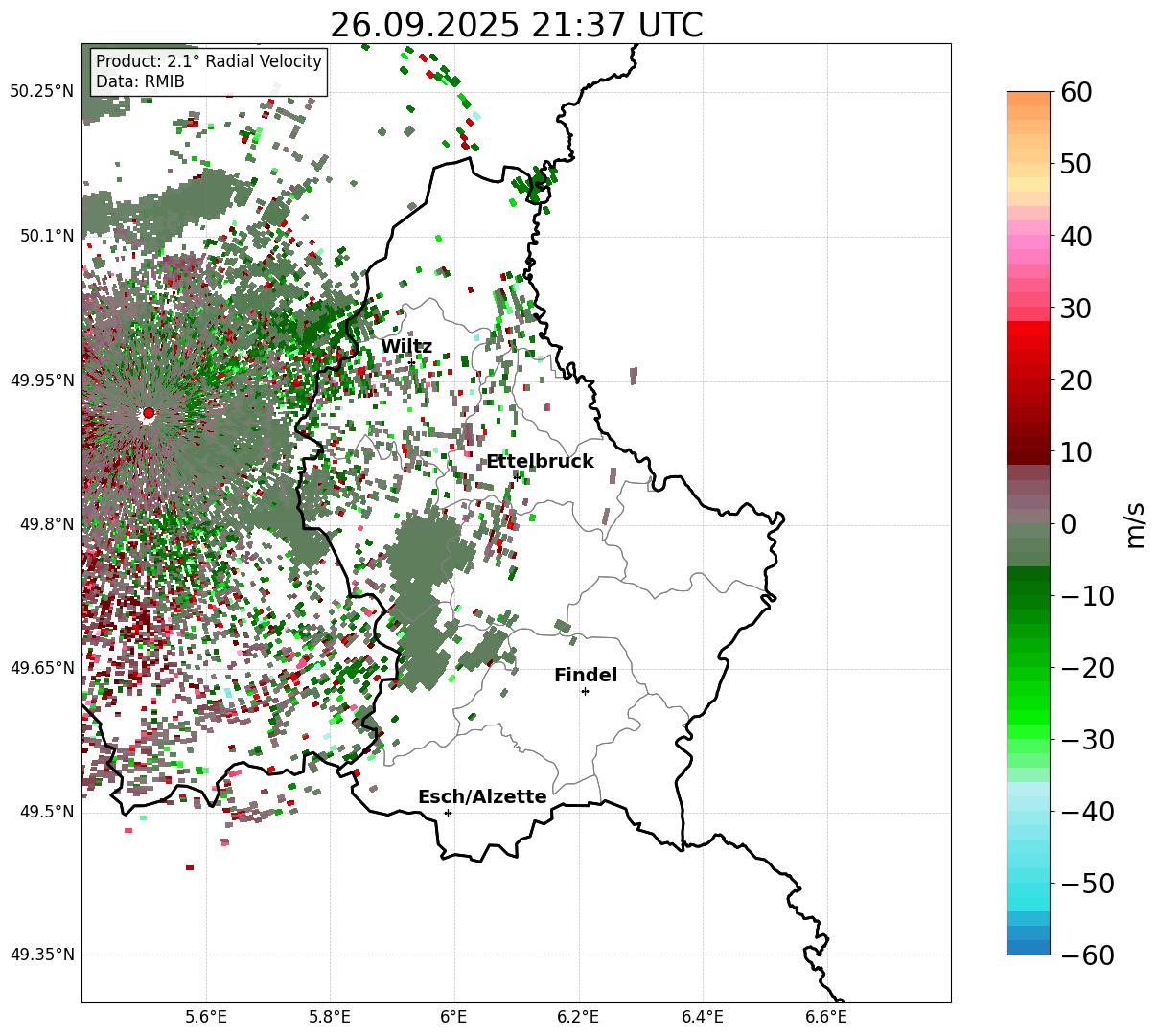This screenshot has height=1036, width=1157.
Task: Click the colorbar −50 tick label
Action: point(1087,883)
